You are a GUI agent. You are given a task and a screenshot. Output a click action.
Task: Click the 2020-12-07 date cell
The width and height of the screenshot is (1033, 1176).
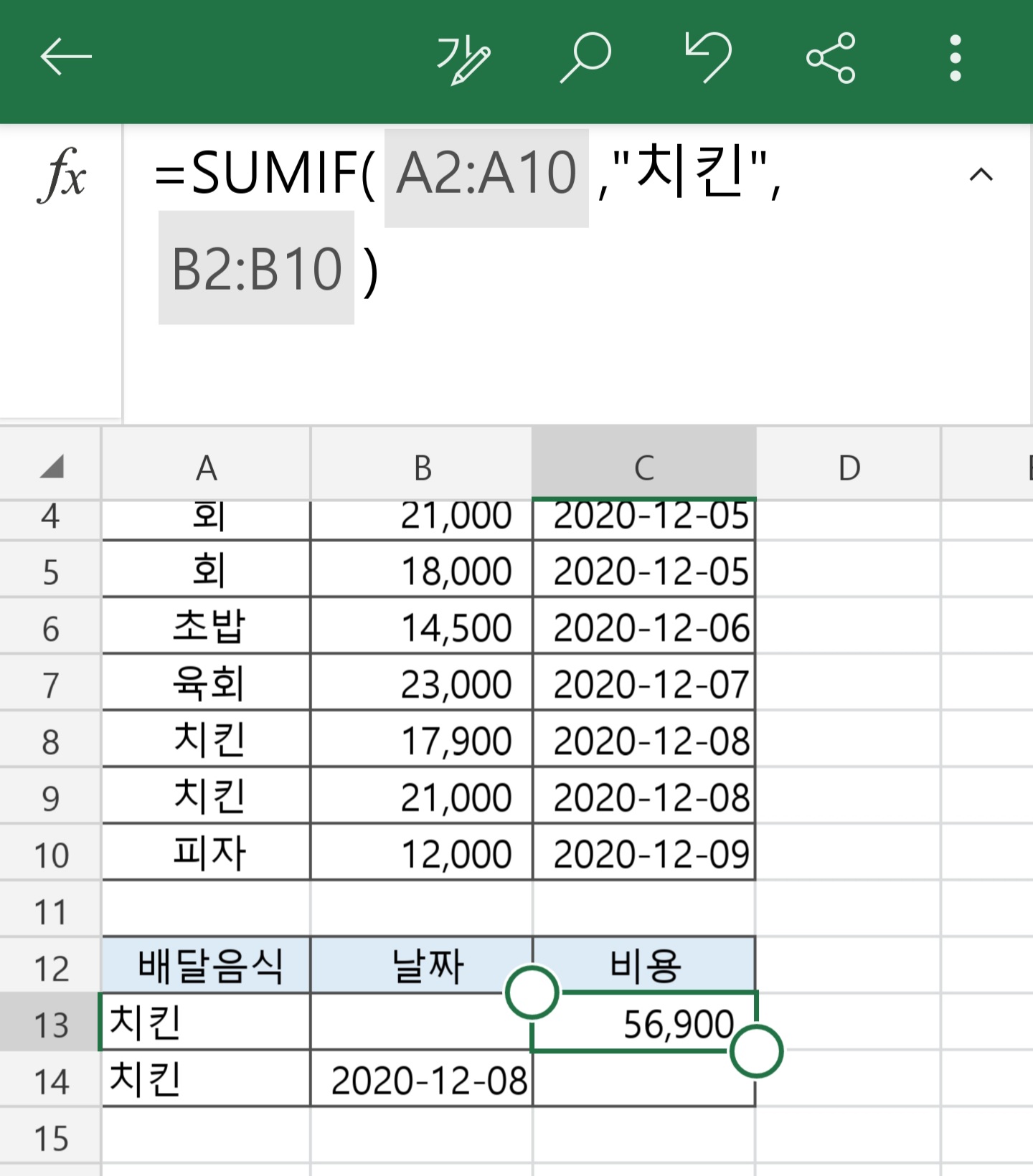[x=644, y=683]
